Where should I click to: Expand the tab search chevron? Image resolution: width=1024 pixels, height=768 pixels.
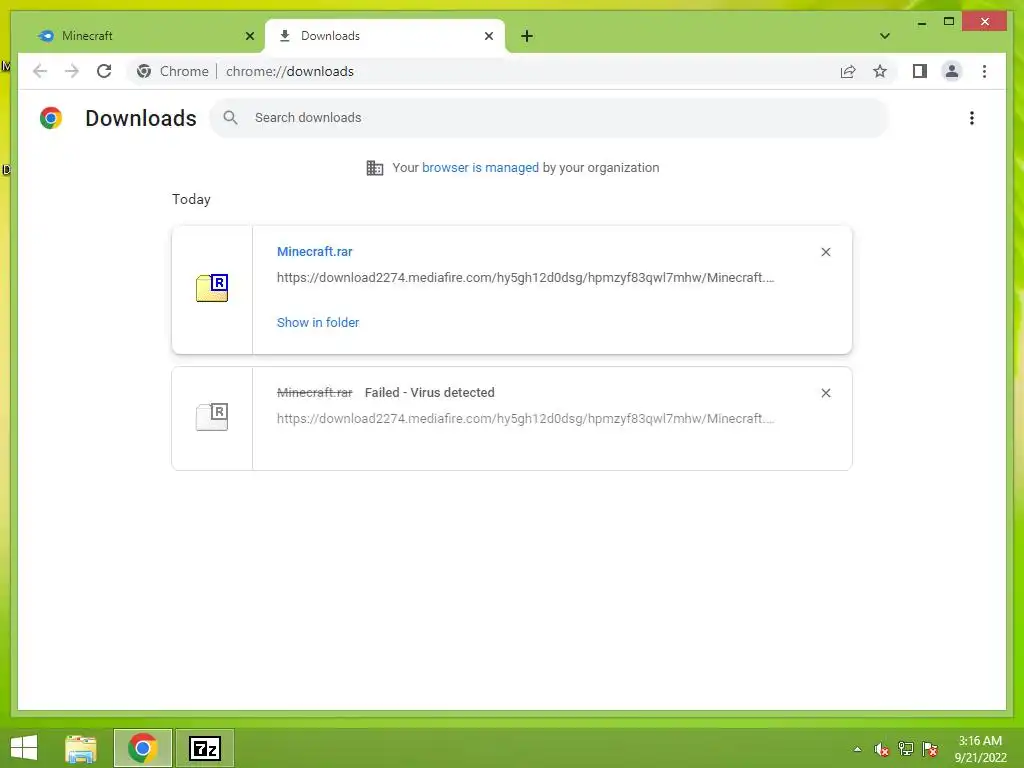[885, 36]
